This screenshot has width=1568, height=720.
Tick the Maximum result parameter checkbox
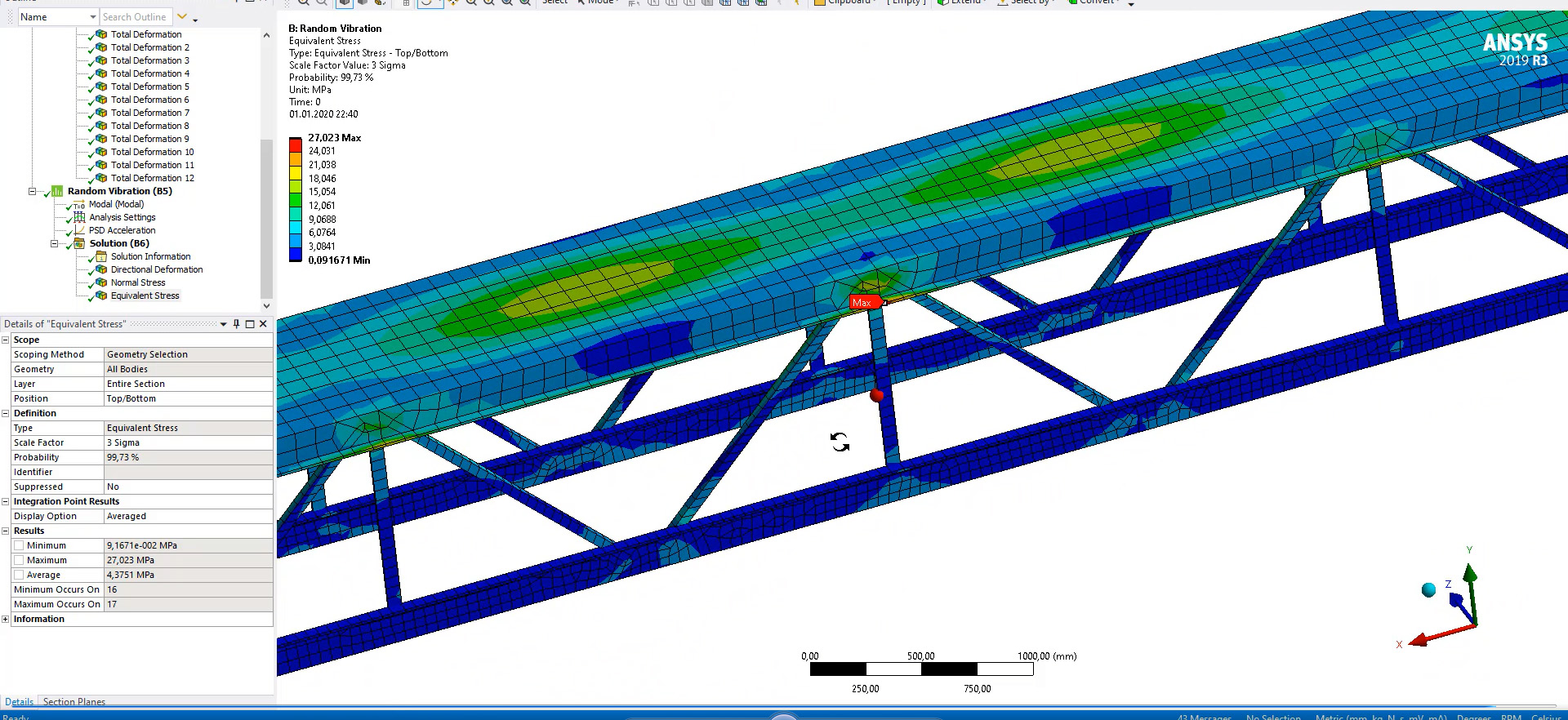[x=19, y=560]
